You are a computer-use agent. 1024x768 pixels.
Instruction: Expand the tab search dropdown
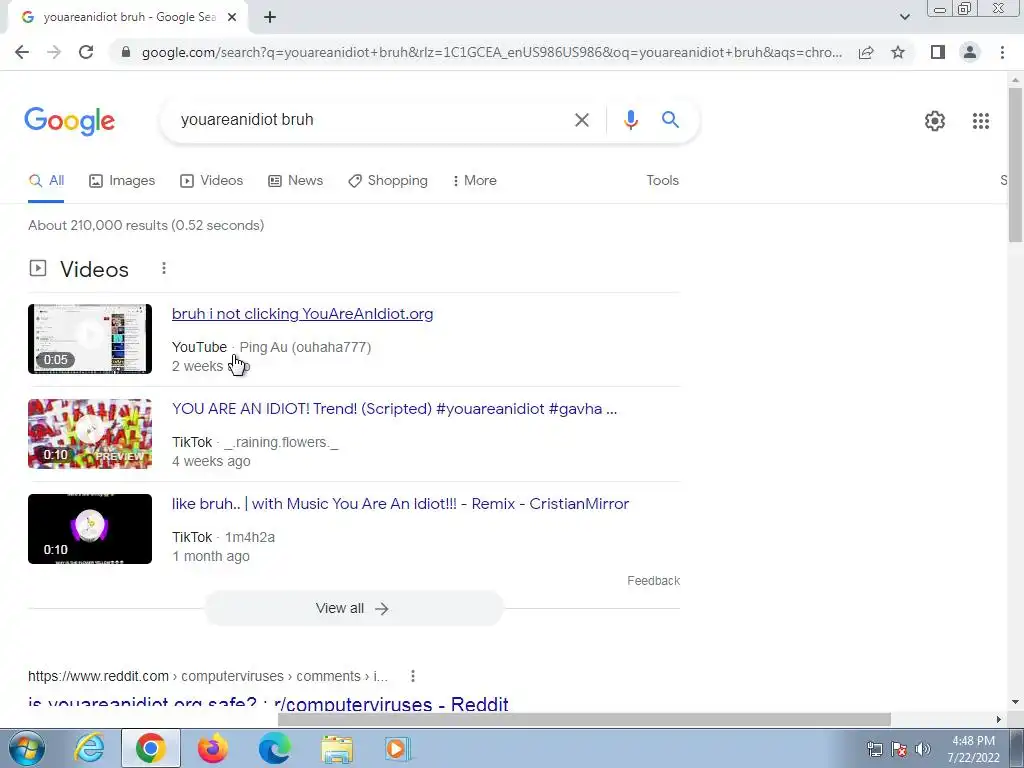[x=904, y=17]
